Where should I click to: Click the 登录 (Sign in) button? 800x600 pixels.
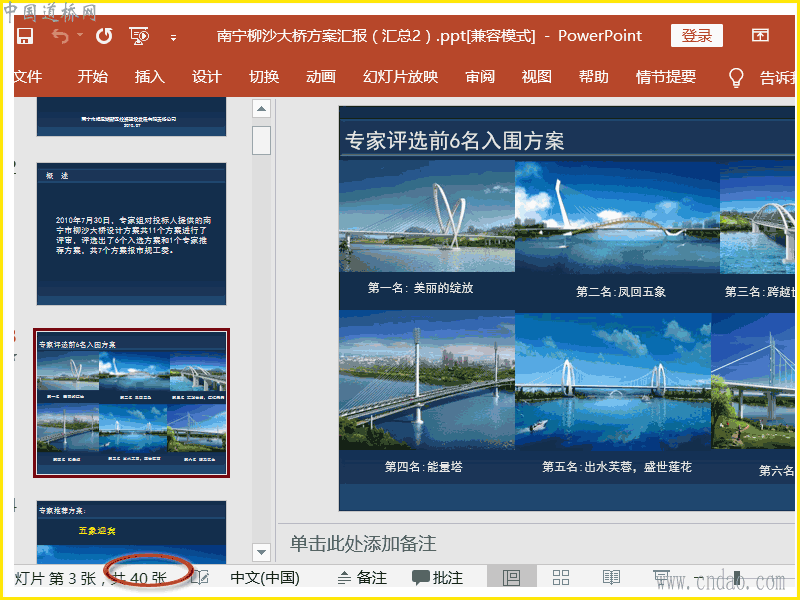point(697,36)
